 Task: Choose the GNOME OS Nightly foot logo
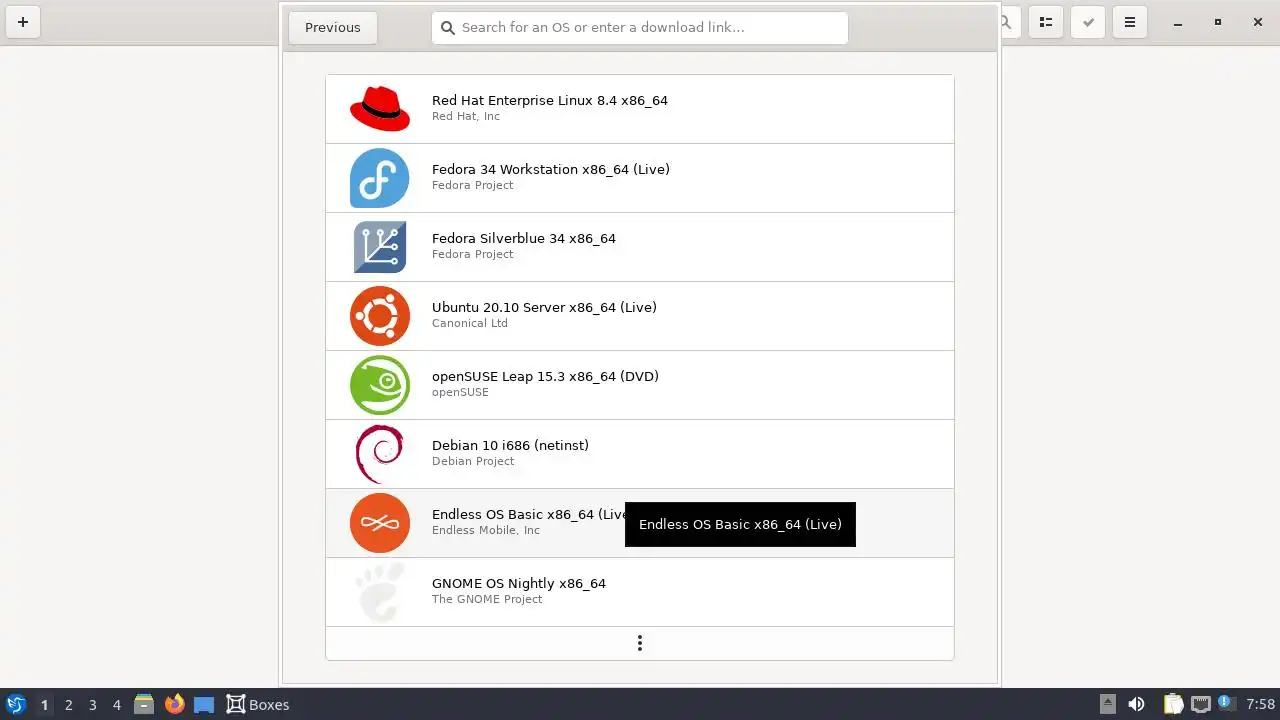click(x=380, y=592)
